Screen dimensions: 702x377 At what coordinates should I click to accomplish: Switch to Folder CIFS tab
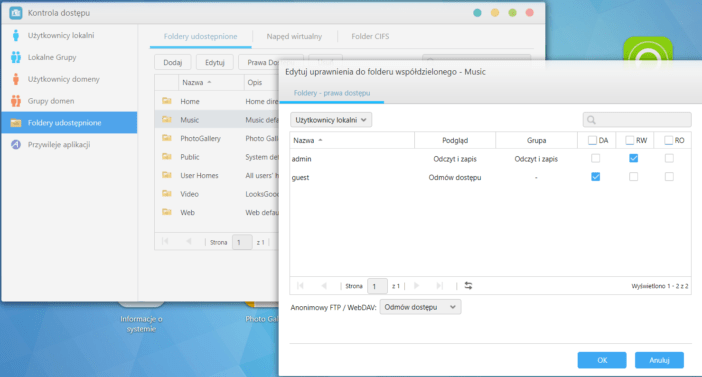(370, 36)
